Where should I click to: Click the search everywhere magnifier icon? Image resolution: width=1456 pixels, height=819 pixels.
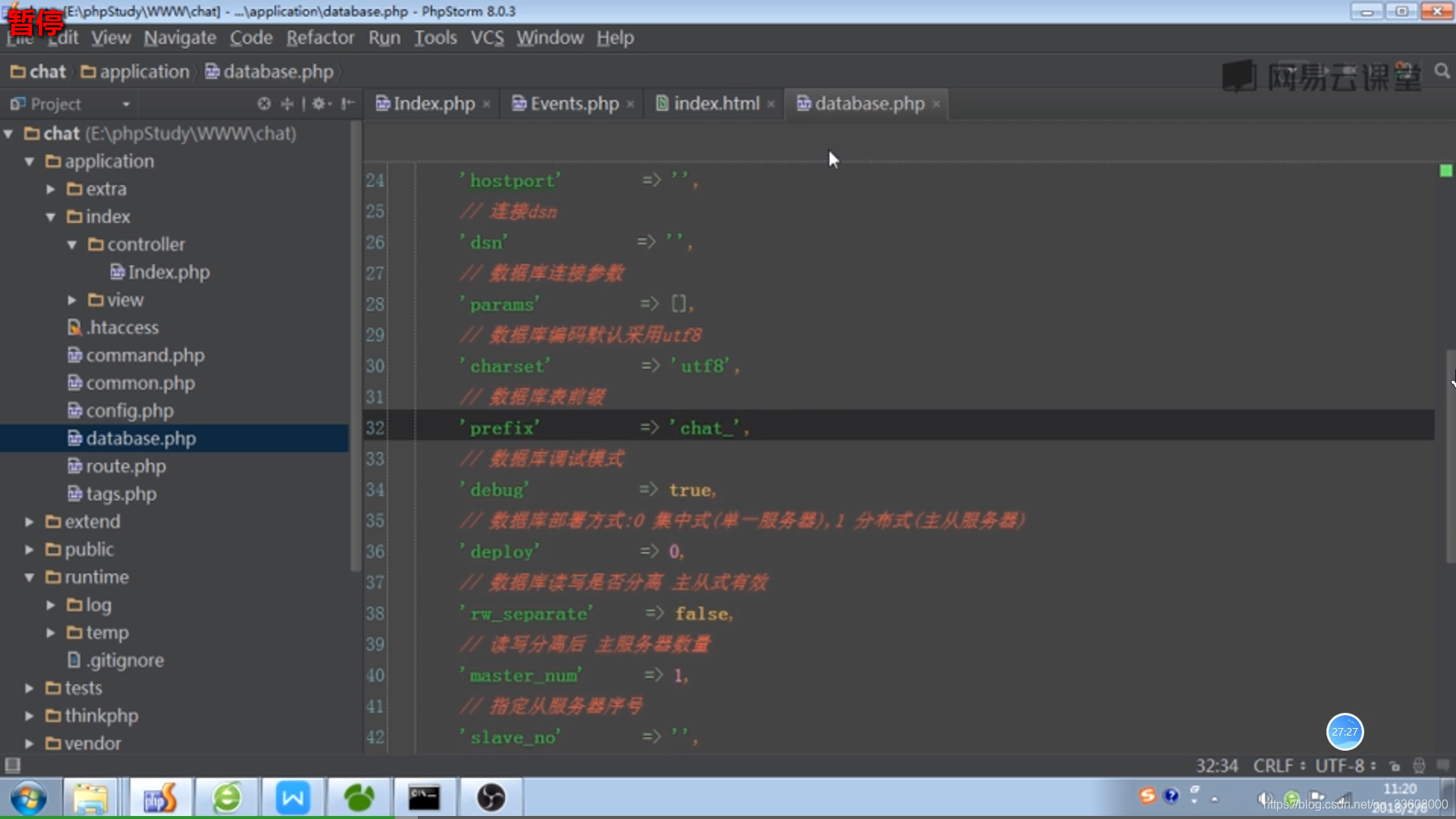coord(1442,71)
